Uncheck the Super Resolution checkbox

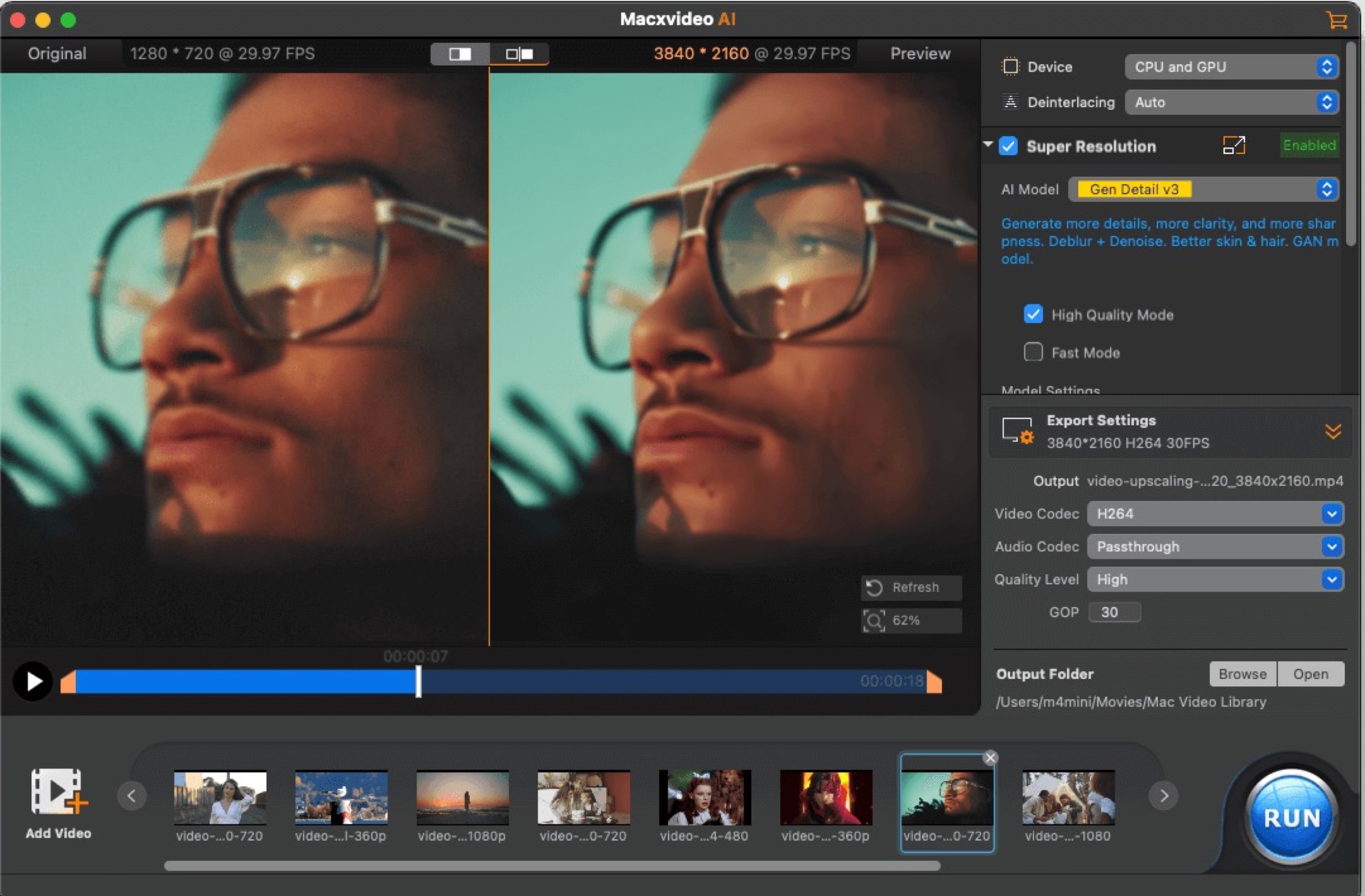pos(1009,146)
